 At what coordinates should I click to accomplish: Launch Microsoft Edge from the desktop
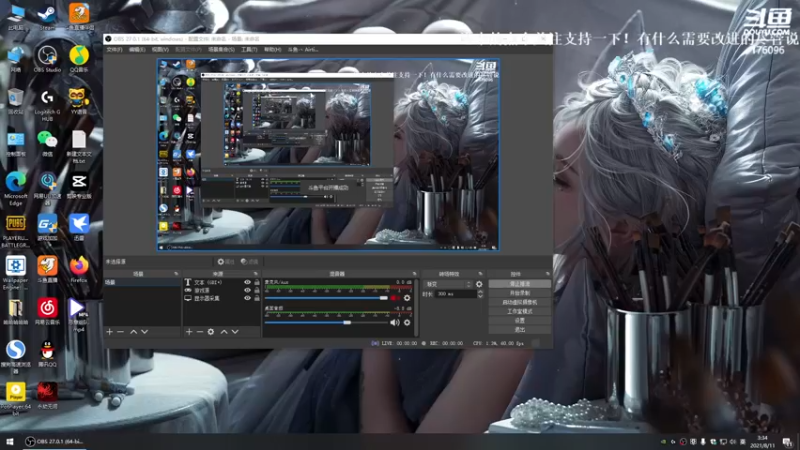[x=15, y=189]
